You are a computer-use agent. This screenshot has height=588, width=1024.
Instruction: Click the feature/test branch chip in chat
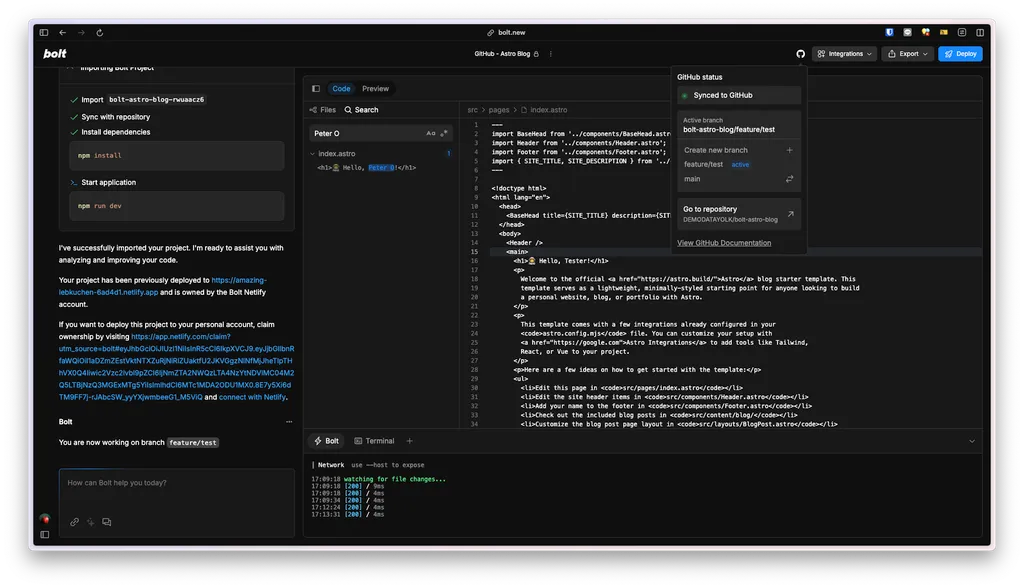pyautogui.click(x=193, y=443)
